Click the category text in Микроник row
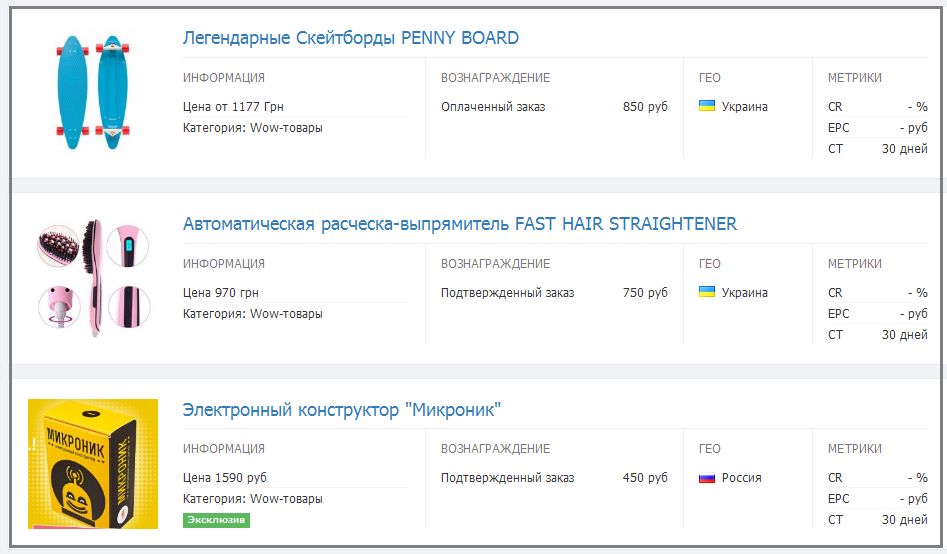947x554 pixels. coord(252,499)
